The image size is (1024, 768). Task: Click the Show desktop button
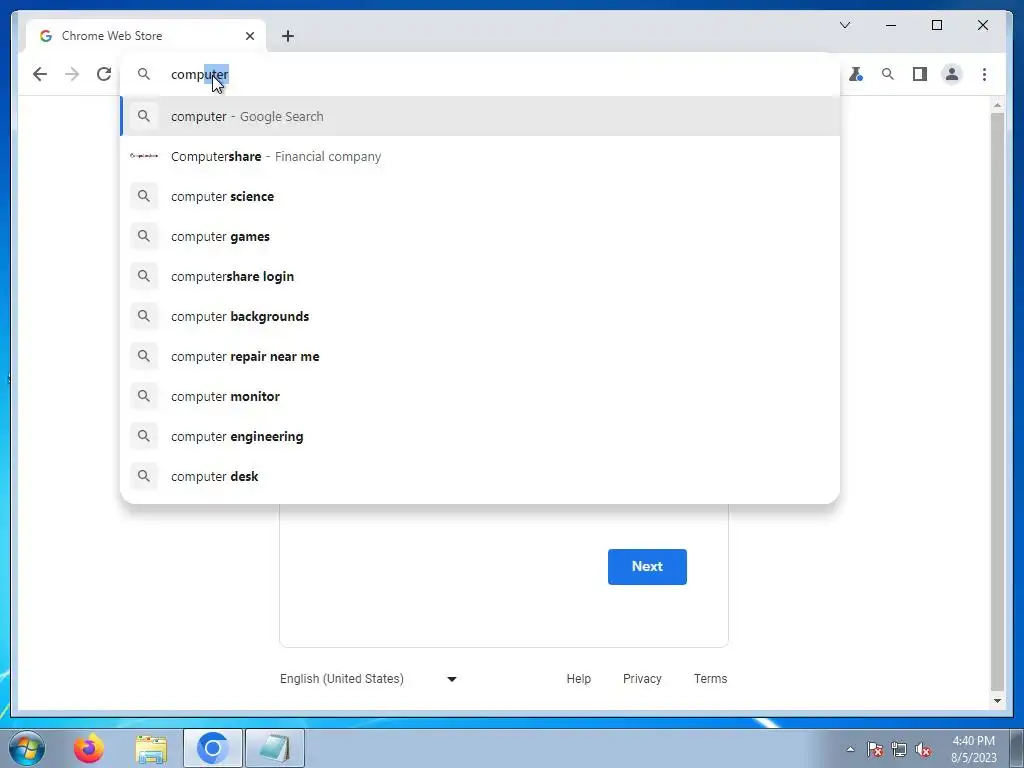pyautogui.click(x=1016, y=748)
